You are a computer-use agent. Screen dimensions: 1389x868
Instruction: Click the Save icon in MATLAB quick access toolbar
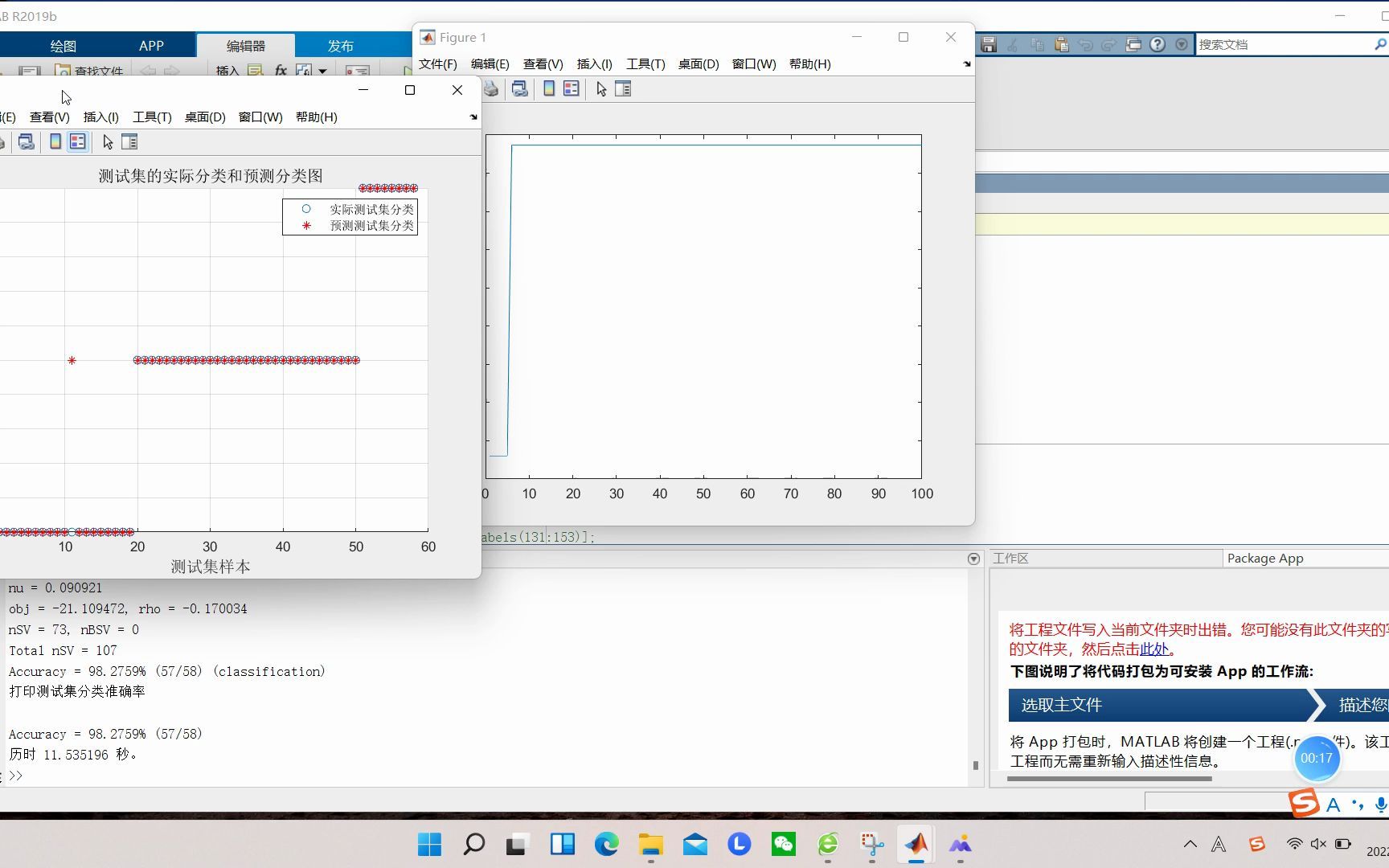coord(990,44)
